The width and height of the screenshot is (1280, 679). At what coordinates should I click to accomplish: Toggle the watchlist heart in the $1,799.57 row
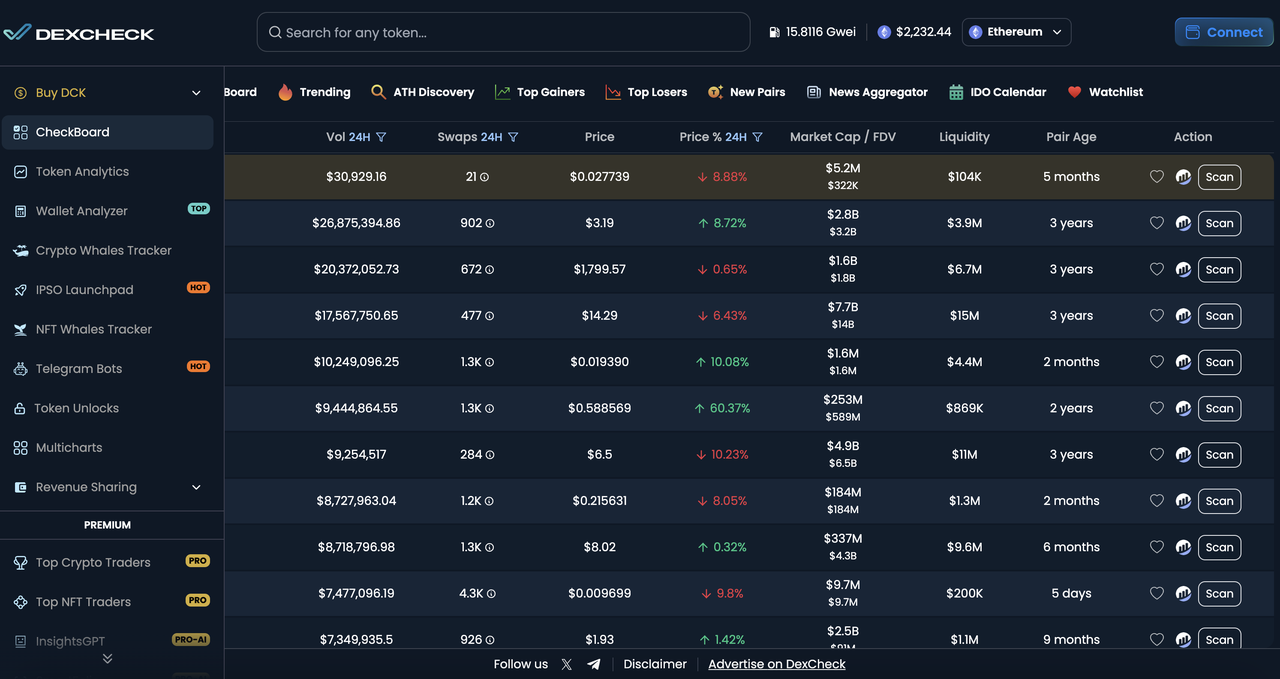pos(1157,269)
